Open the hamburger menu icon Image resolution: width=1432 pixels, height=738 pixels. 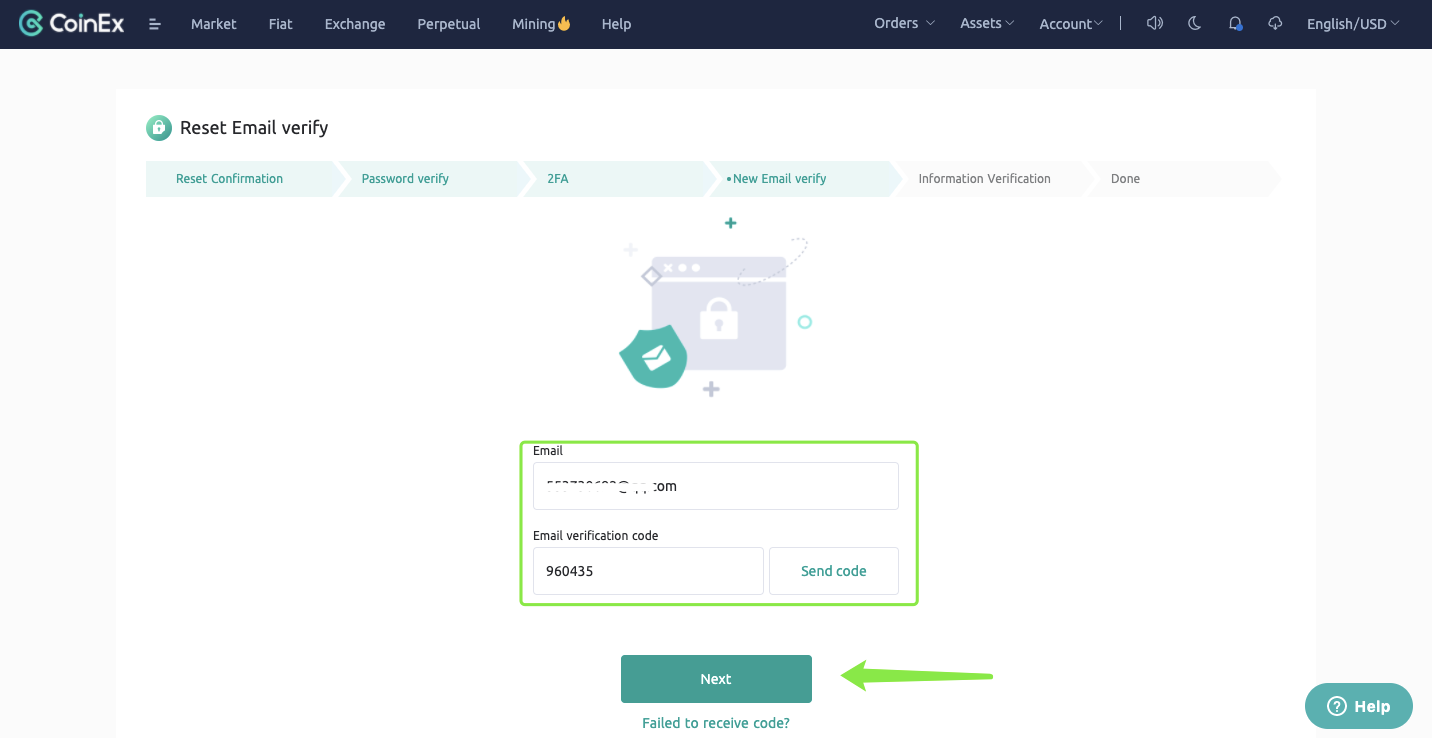coord(155,24)
